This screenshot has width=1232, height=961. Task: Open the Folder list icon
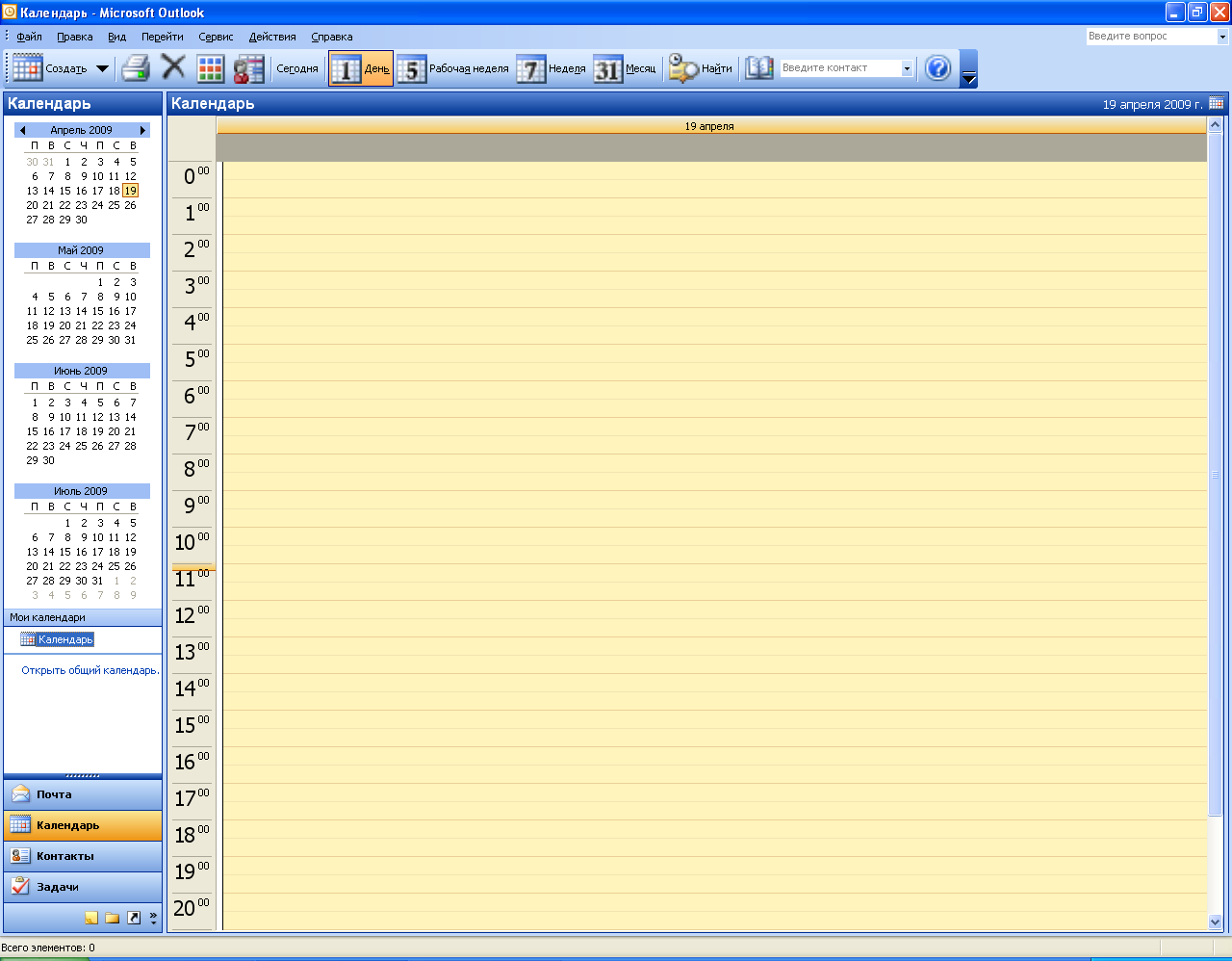pyautogui.click(x=113, y=918)
